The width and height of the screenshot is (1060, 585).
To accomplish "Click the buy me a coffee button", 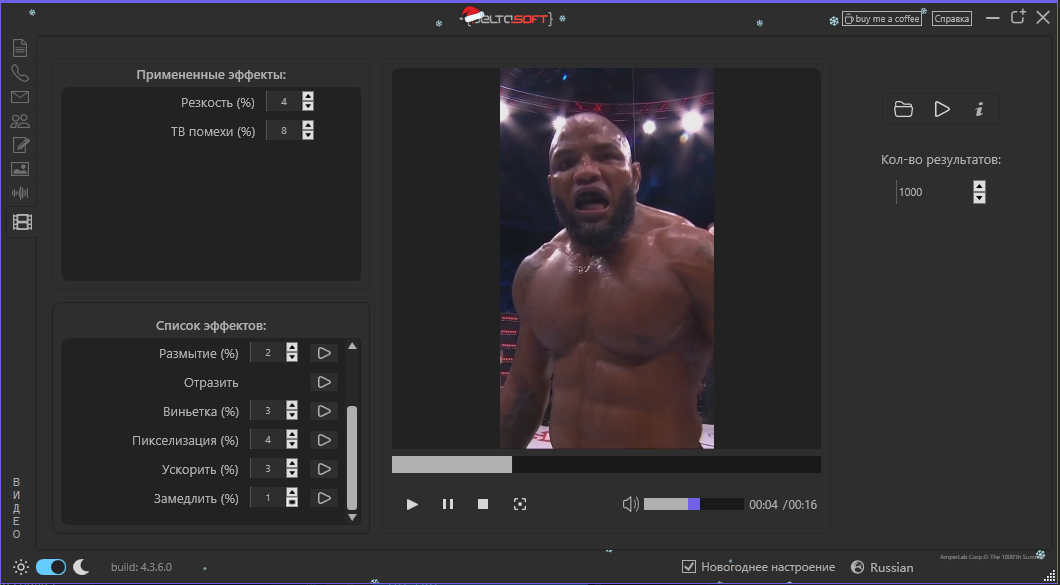I will point(881,18).
